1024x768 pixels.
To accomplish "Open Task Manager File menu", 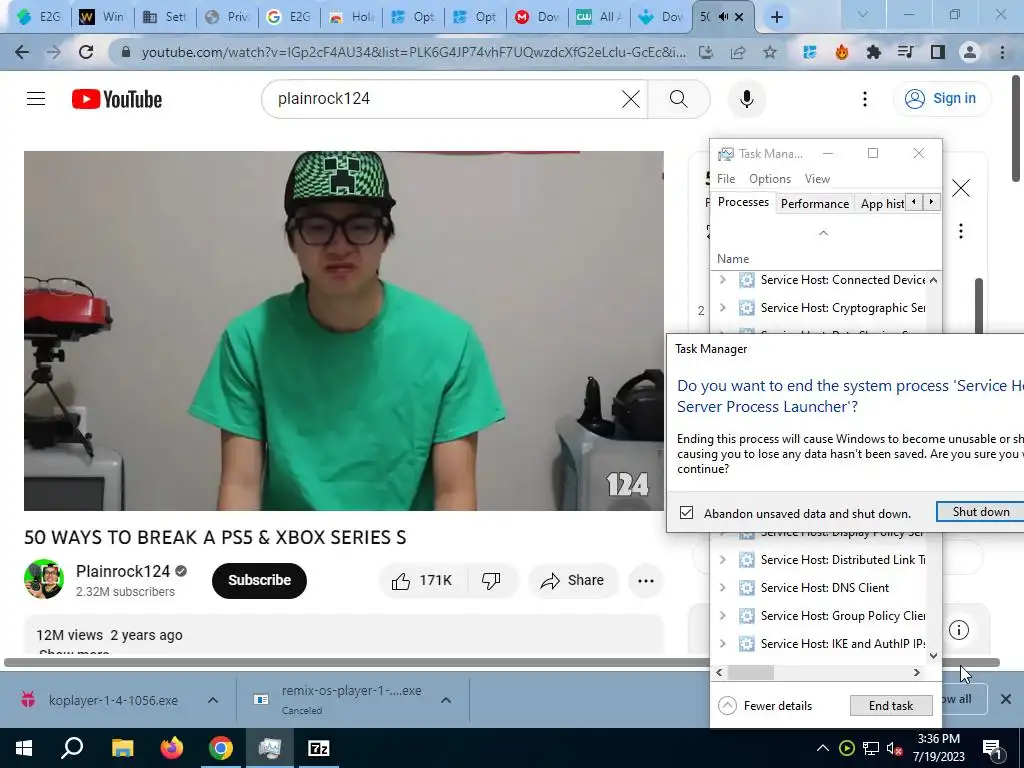I will [x=726, y=179].
